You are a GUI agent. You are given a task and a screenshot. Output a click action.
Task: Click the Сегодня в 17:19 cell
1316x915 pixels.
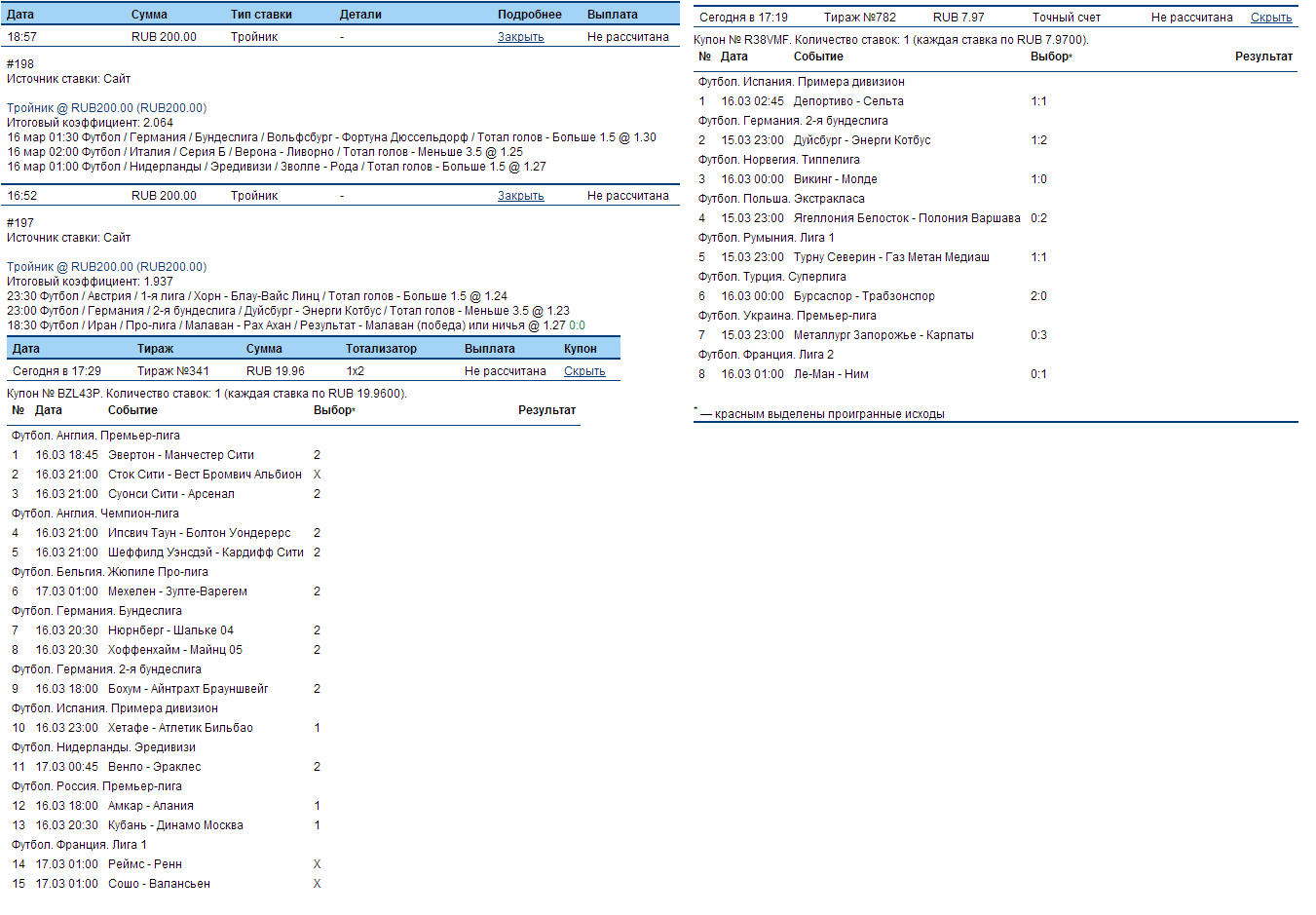coord(743,18)
